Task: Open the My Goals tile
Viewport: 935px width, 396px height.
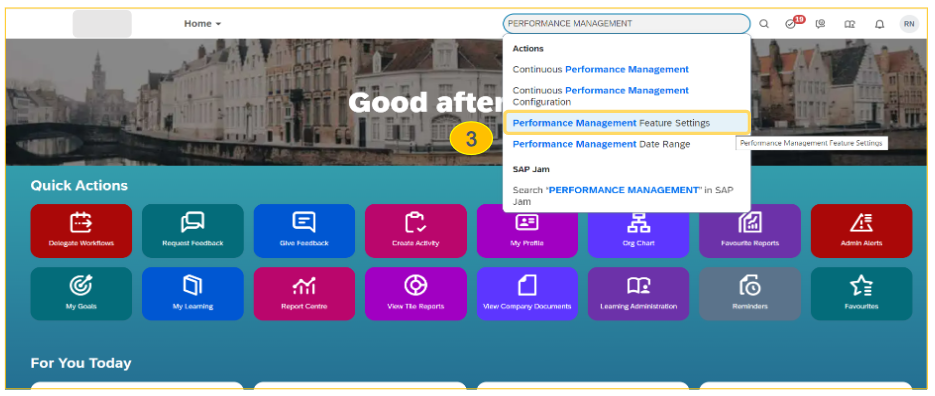Action: coord(81,294)
